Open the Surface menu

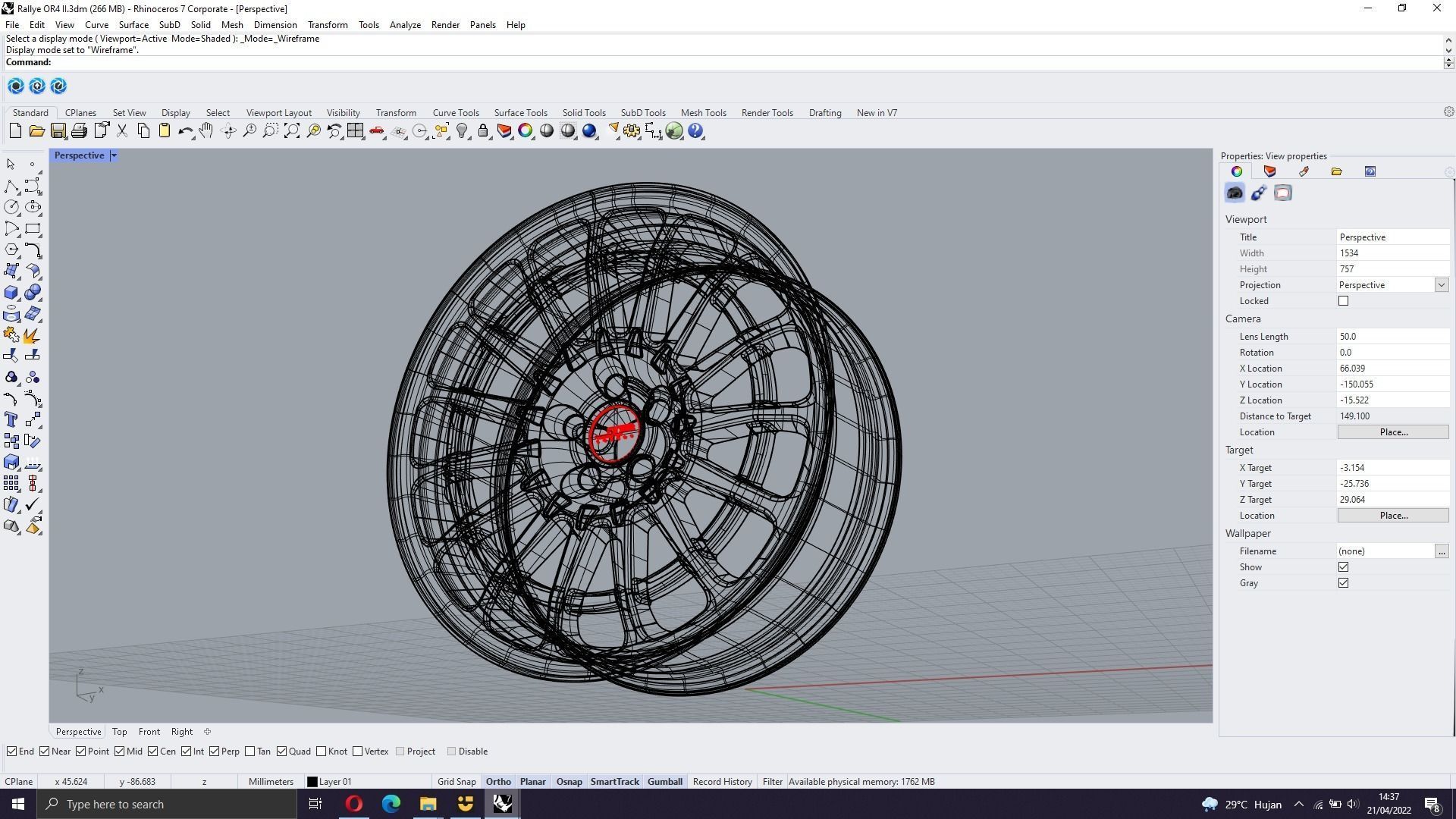tap(133, 25)
